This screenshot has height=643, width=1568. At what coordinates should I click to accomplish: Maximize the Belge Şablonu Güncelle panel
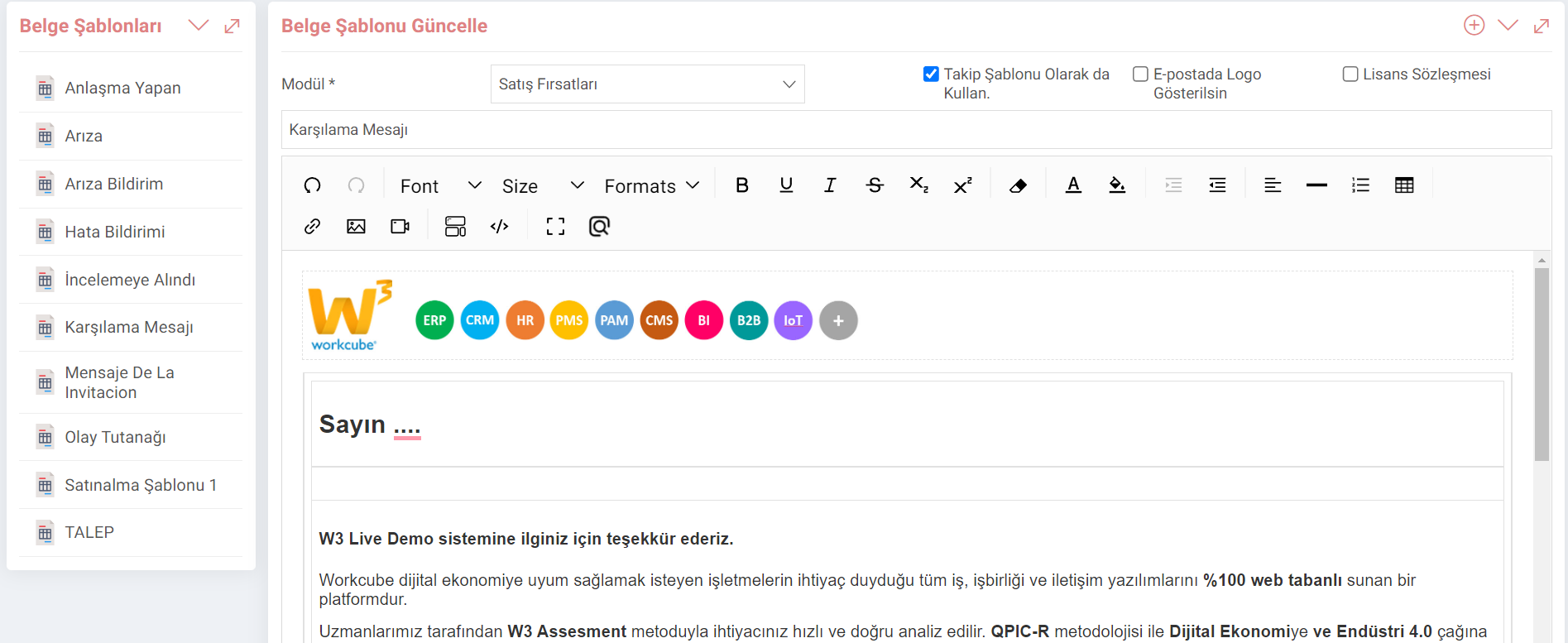coord(1541,26)
